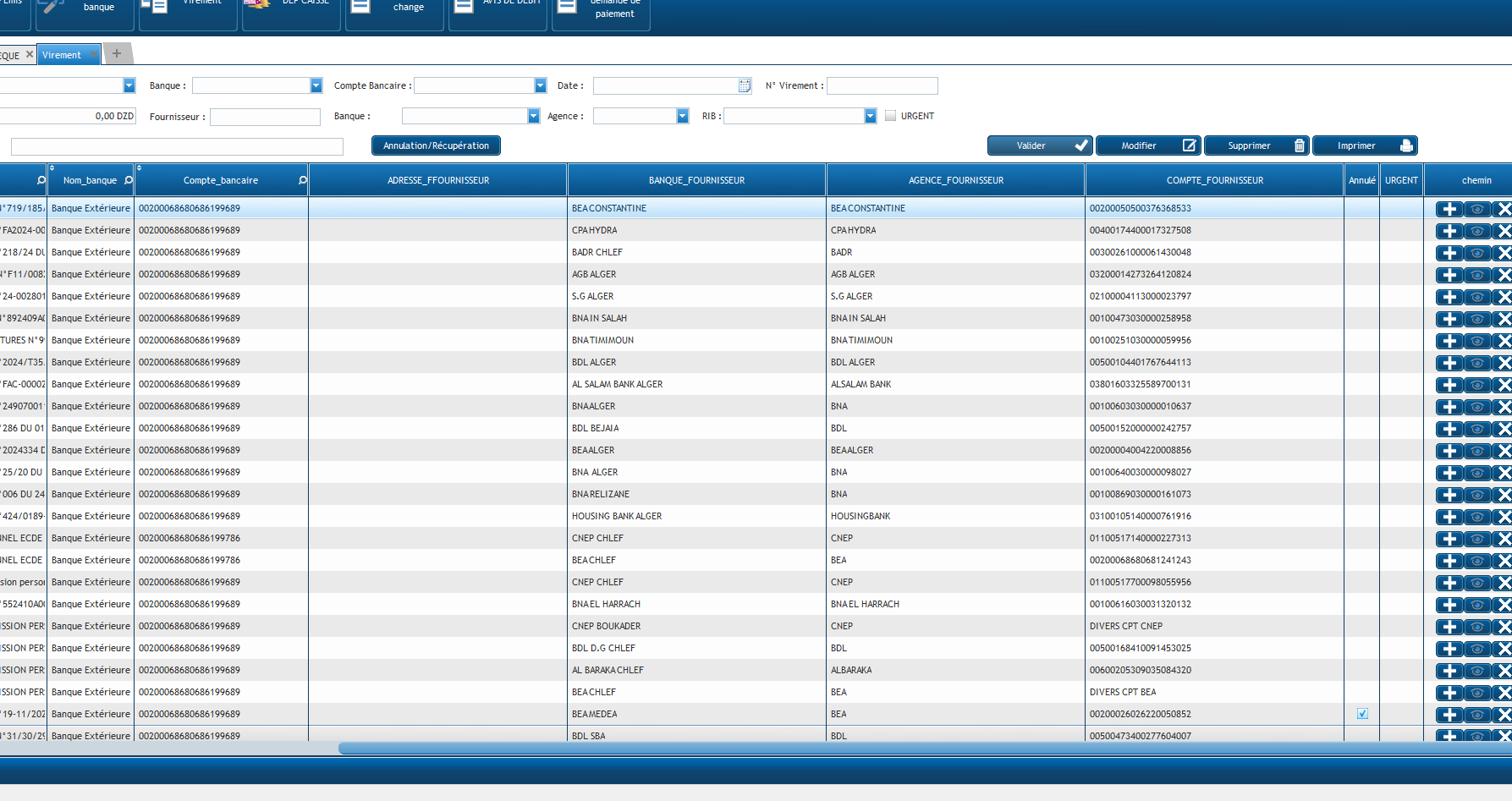This screenshot has width=1512, height=801.
Task: Click the horizontal scrollbar below the table
Action: 846,749
